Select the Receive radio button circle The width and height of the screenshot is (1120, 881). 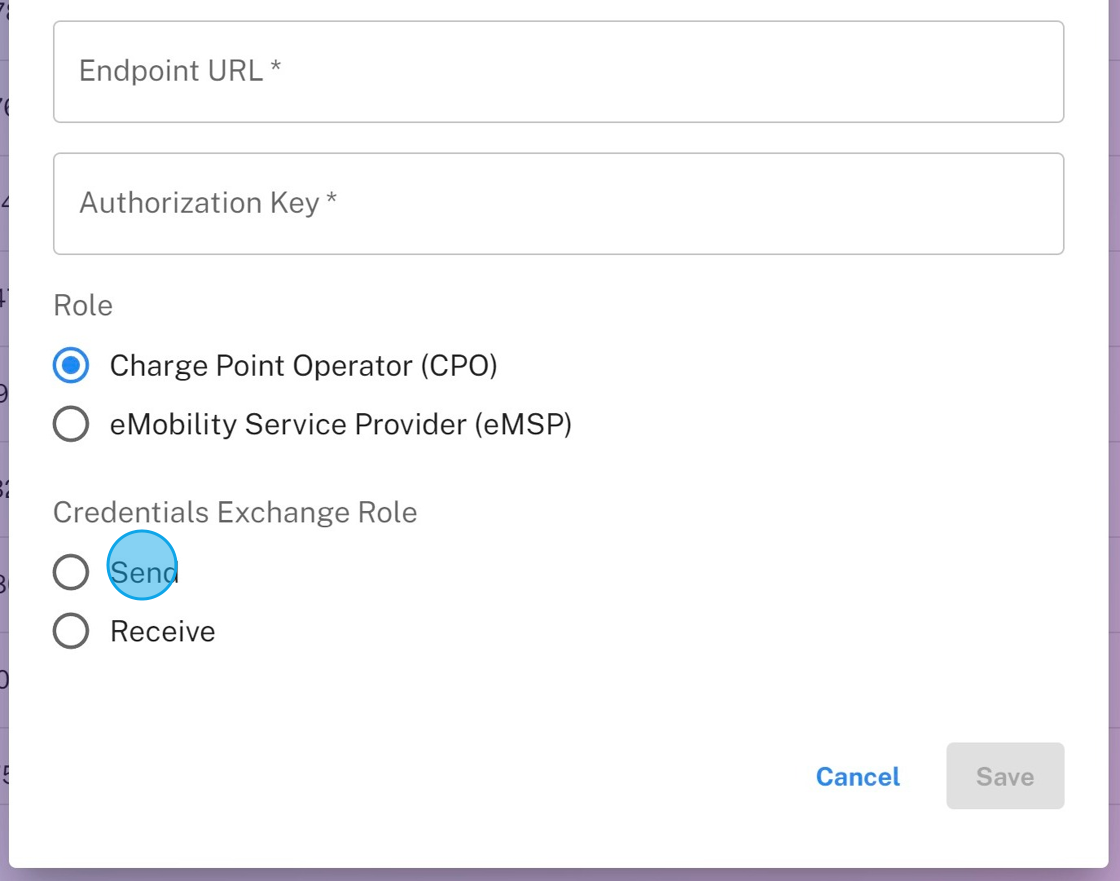[x=71, y=632]
